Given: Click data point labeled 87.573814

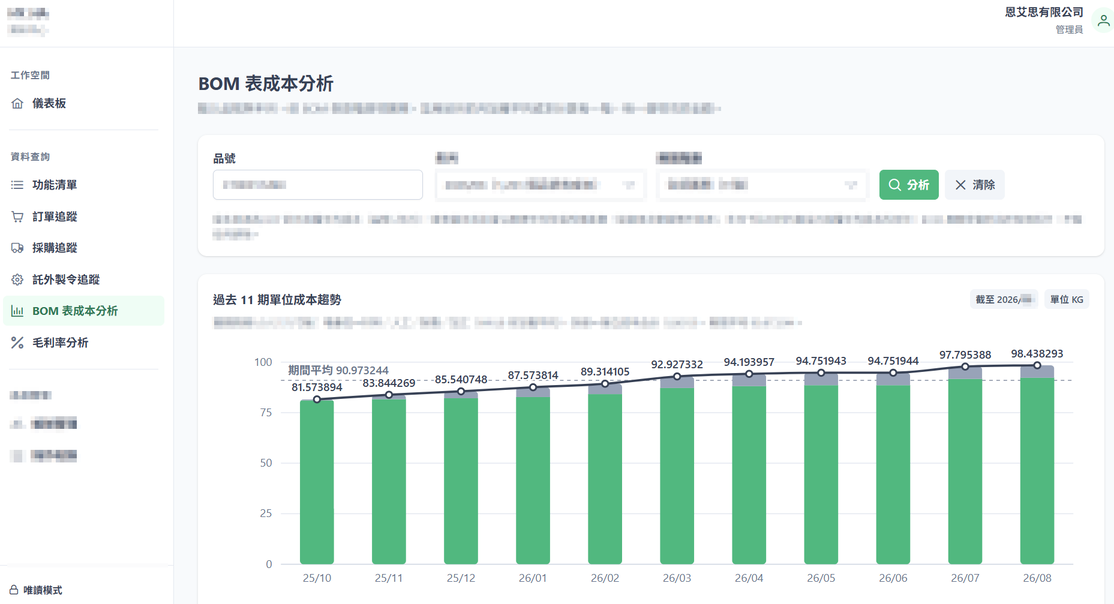Looking at the screenshot, I should (x=533, y=387).
